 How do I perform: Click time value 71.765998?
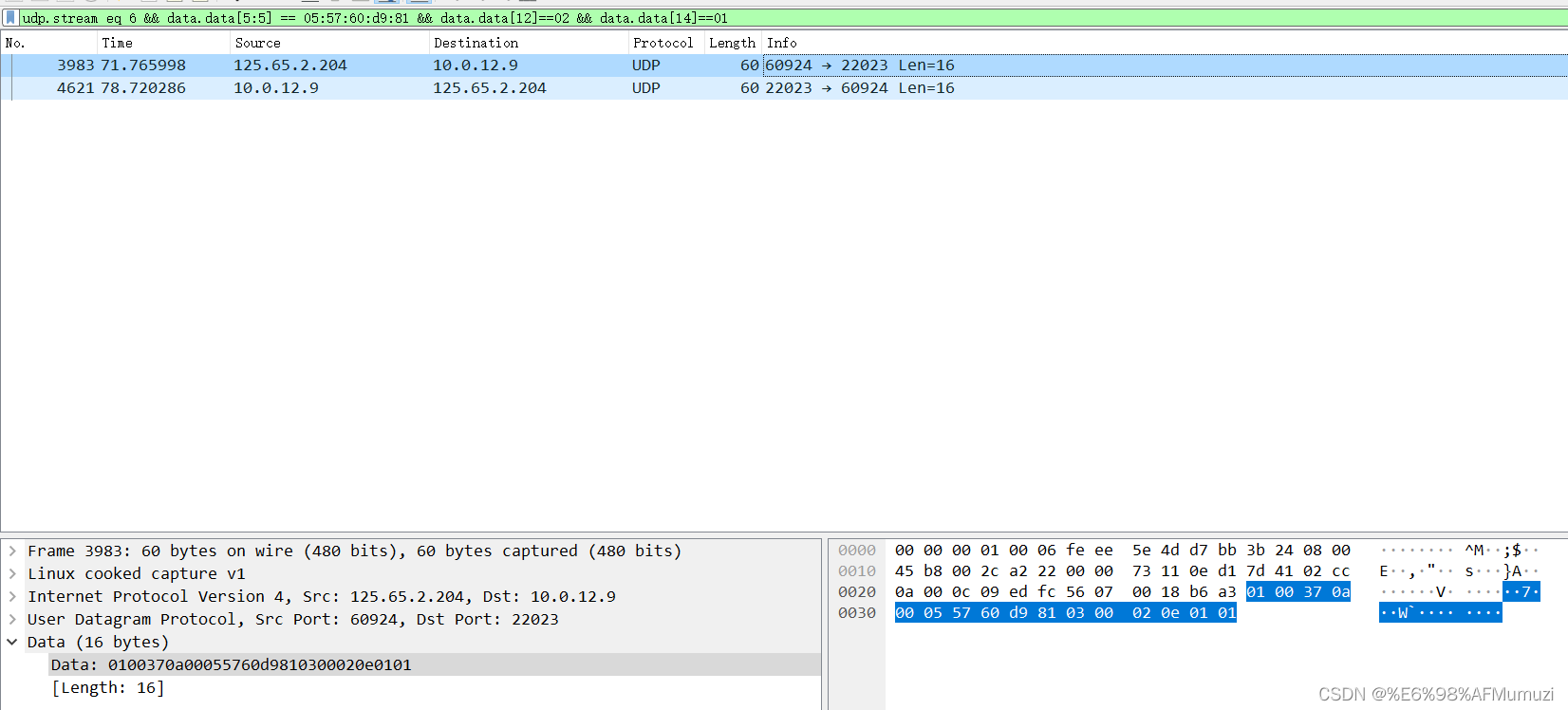(143, 65)
